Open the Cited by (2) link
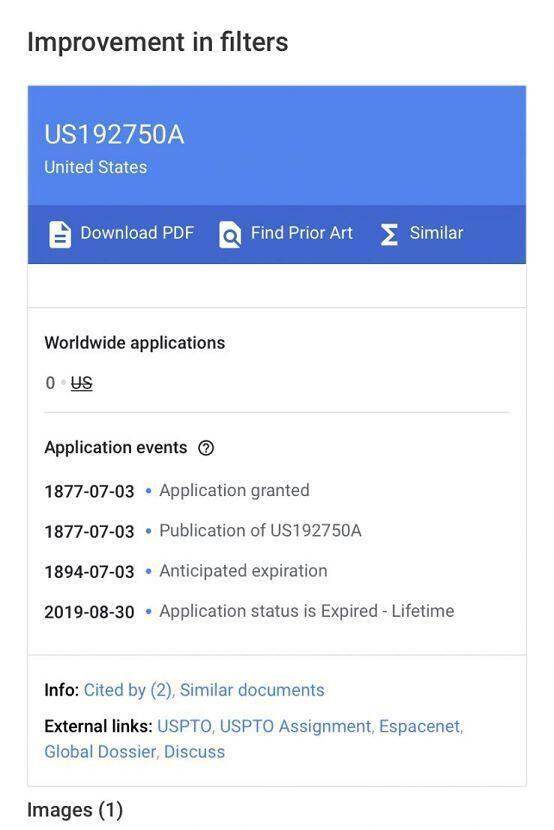554x830 pixels. [128, 690]
